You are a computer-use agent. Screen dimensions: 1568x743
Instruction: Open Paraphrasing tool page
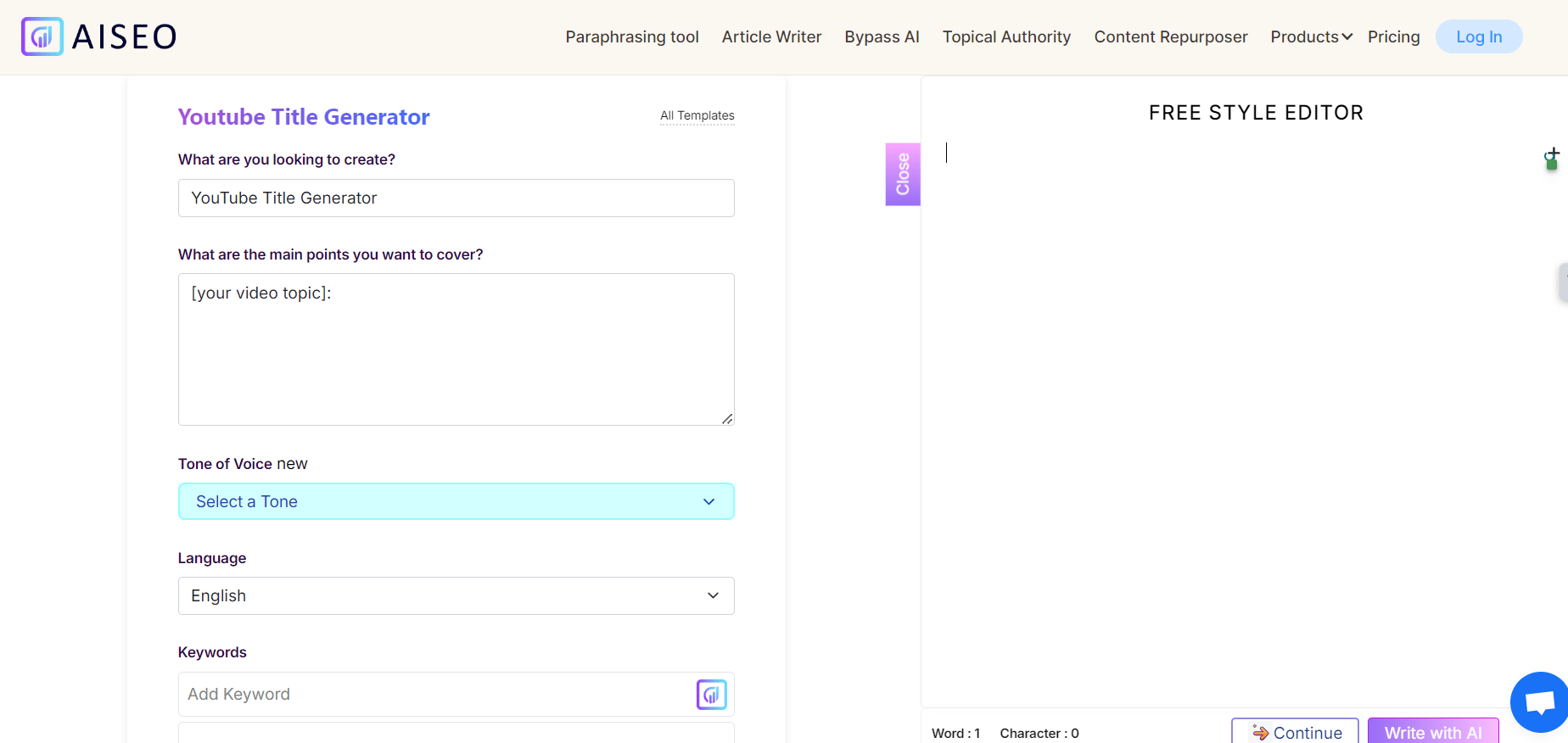[x=632, y=36]
